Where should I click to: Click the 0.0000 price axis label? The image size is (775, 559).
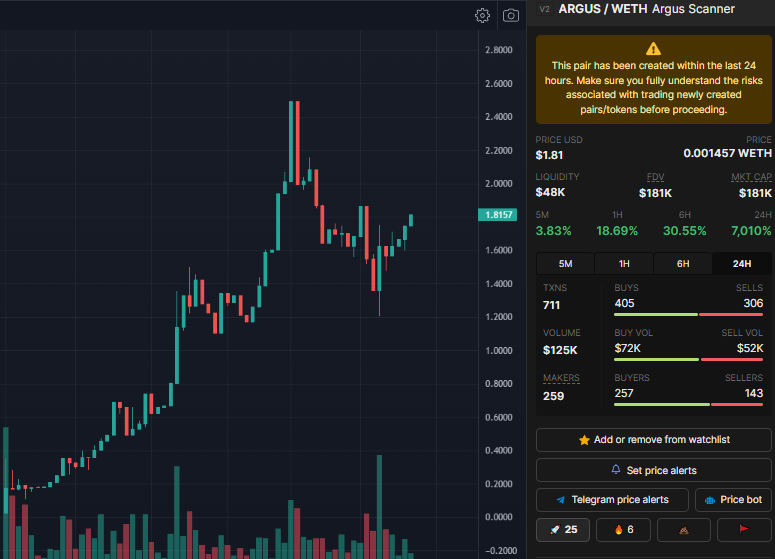pos(499,517)
